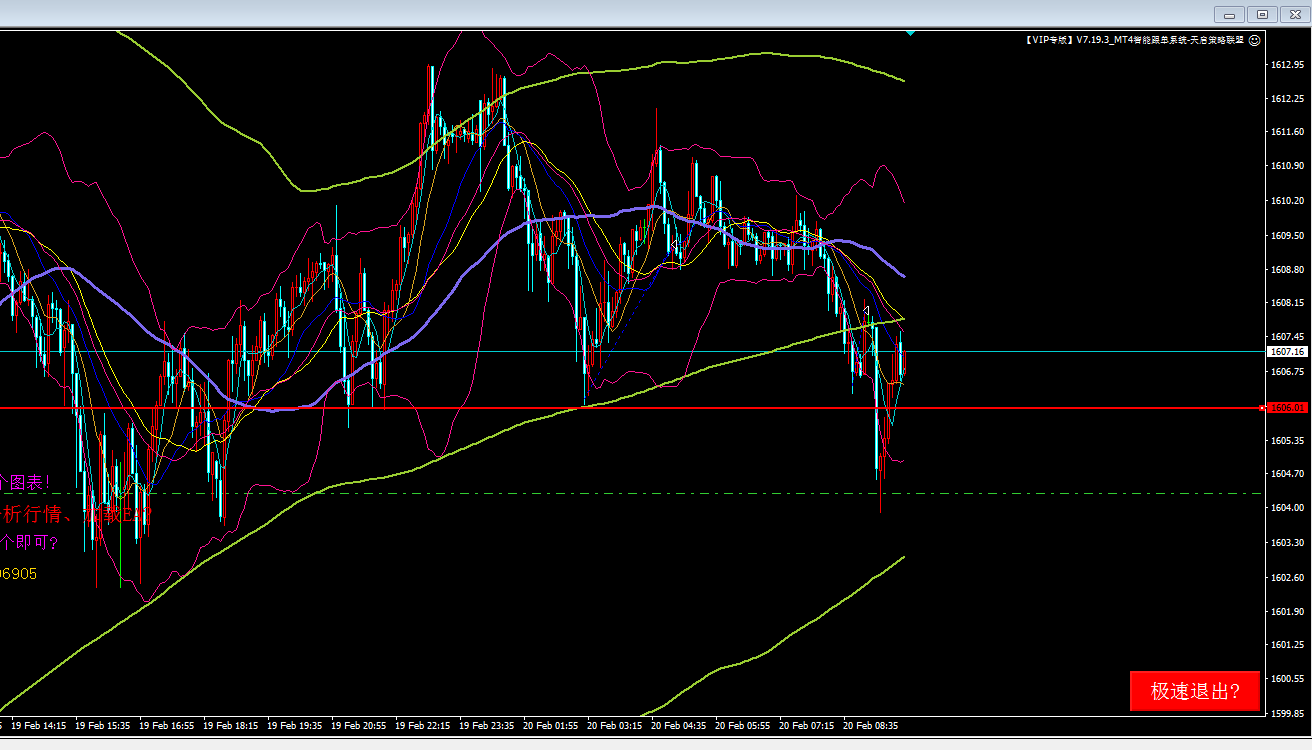This screenshot has height=750, width=1312.
Task: Click the 1612.25 price axis label
Action: tap(1286, 99)
